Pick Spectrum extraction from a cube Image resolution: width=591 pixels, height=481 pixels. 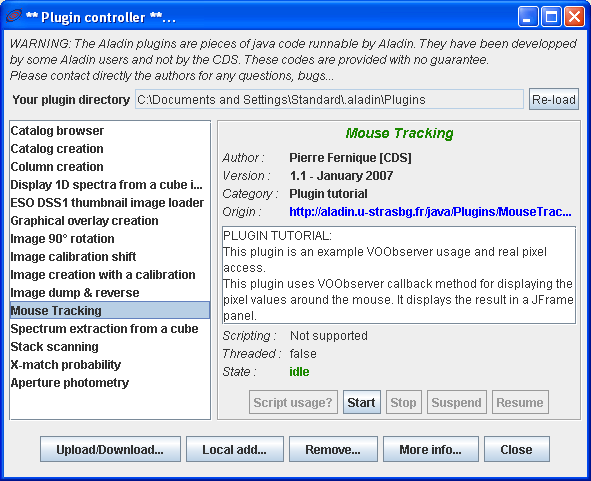pos(110,329)
